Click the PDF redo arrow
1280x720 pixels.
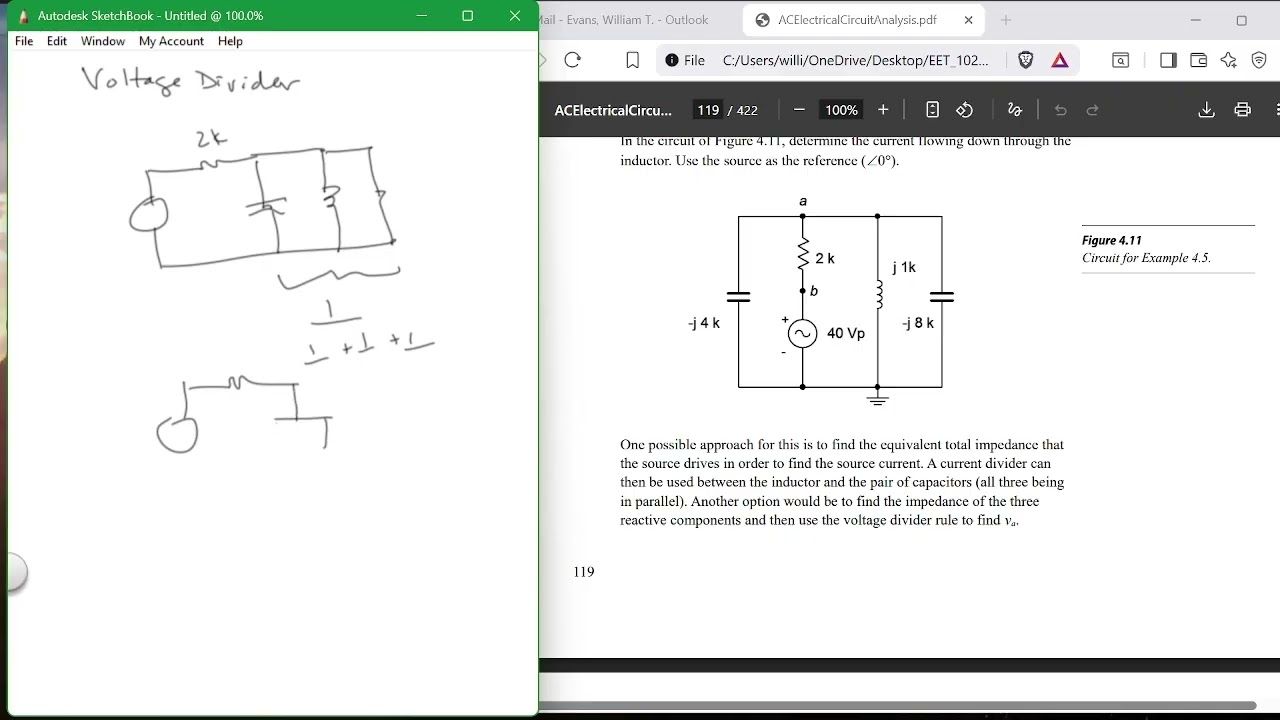(1093, 110)
